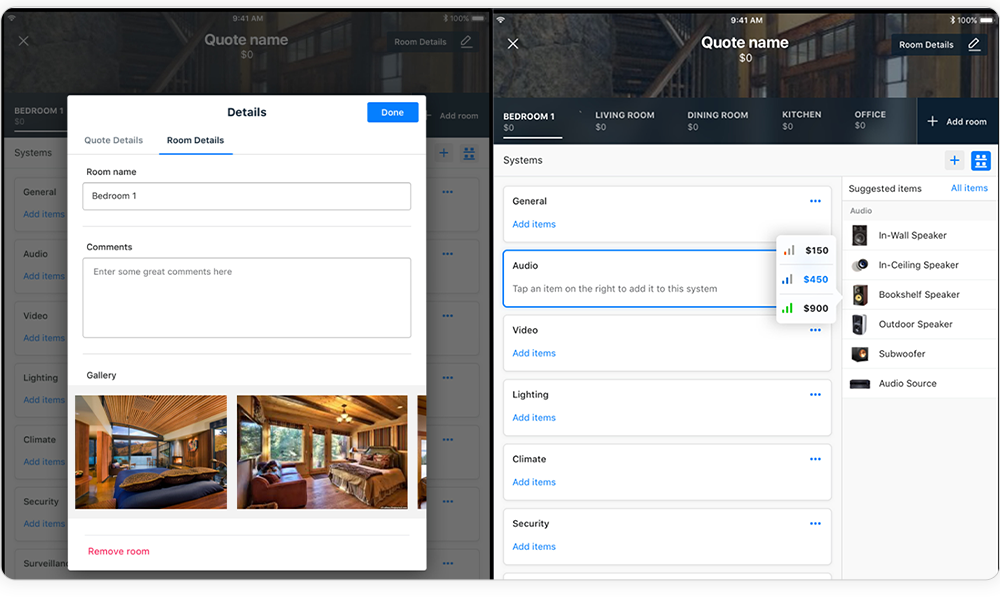Click the Add room label

[x=966, y=122]
